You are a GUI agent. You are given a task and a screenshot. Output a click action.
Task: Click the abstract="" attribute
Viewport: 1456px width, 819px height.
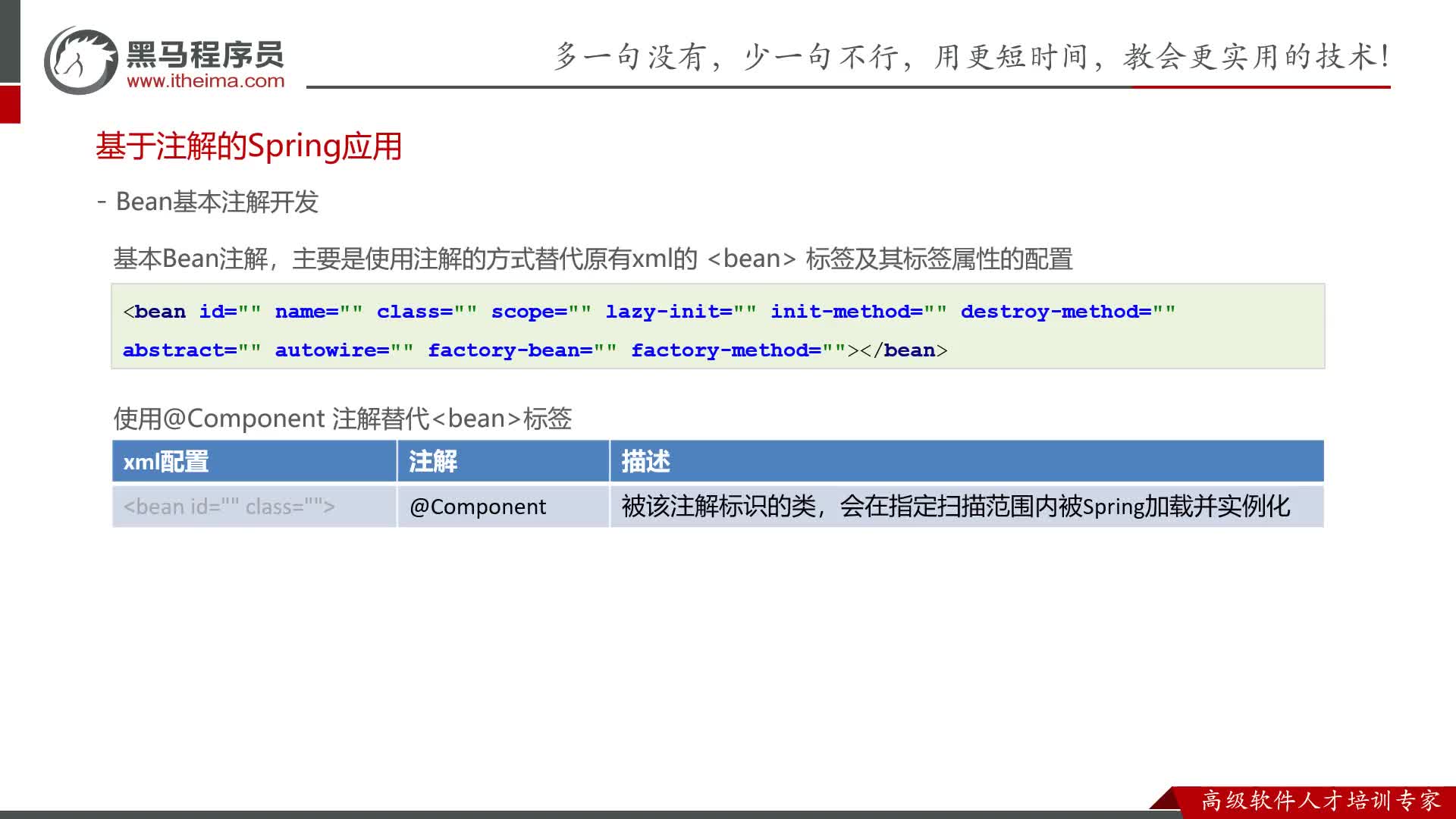click(x=192, y=350)
